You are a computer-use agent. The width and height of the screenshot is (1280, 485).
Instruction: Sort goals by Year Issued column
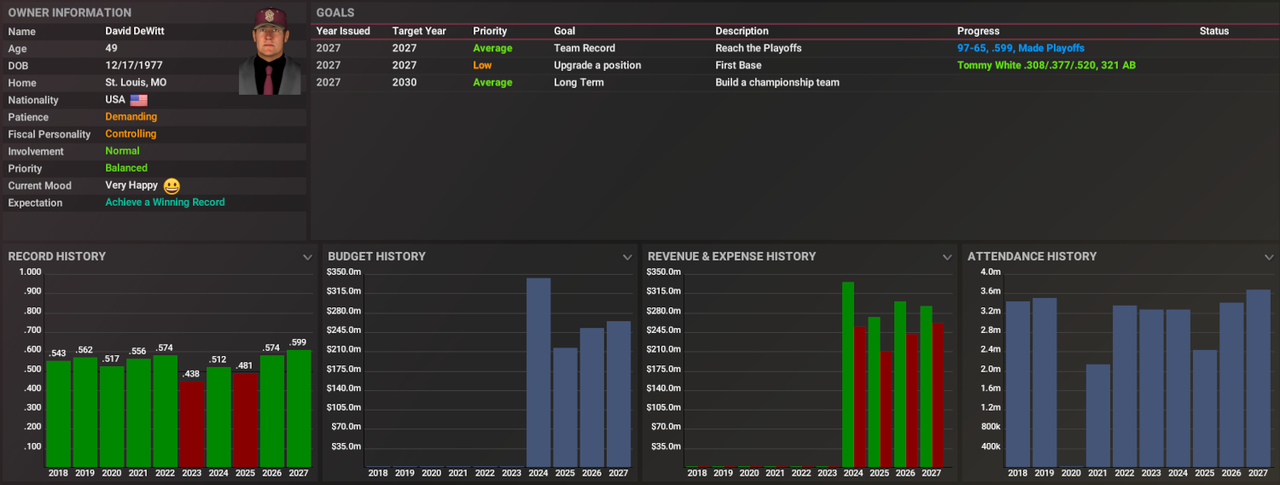click(x=343, y=31)
